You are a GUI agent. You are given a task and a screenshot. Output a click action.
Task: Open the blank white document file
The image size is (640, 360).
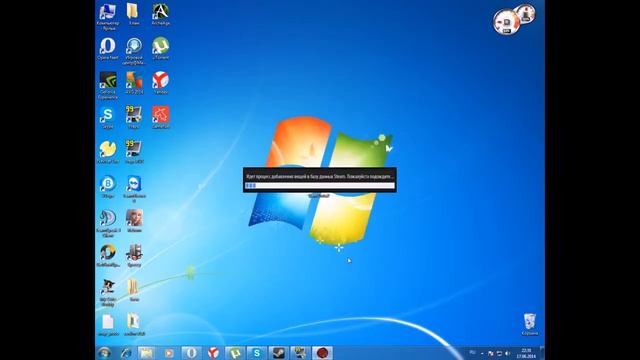[x=108, y=325]
